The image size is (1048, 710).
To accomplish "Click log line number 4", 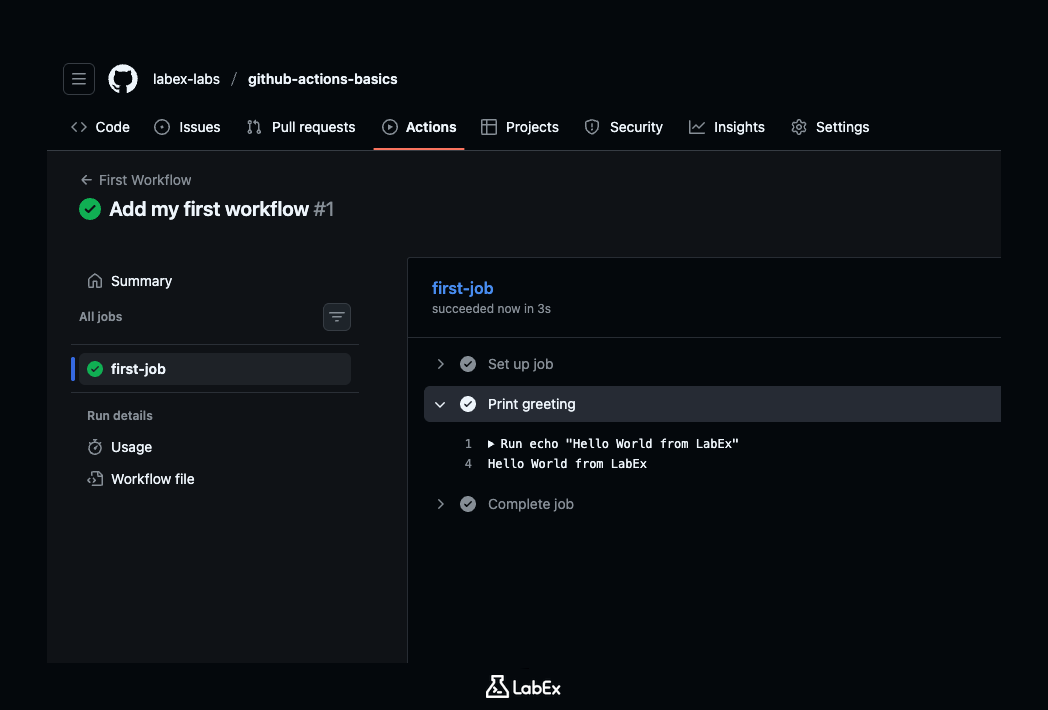I will coord(468,464).
